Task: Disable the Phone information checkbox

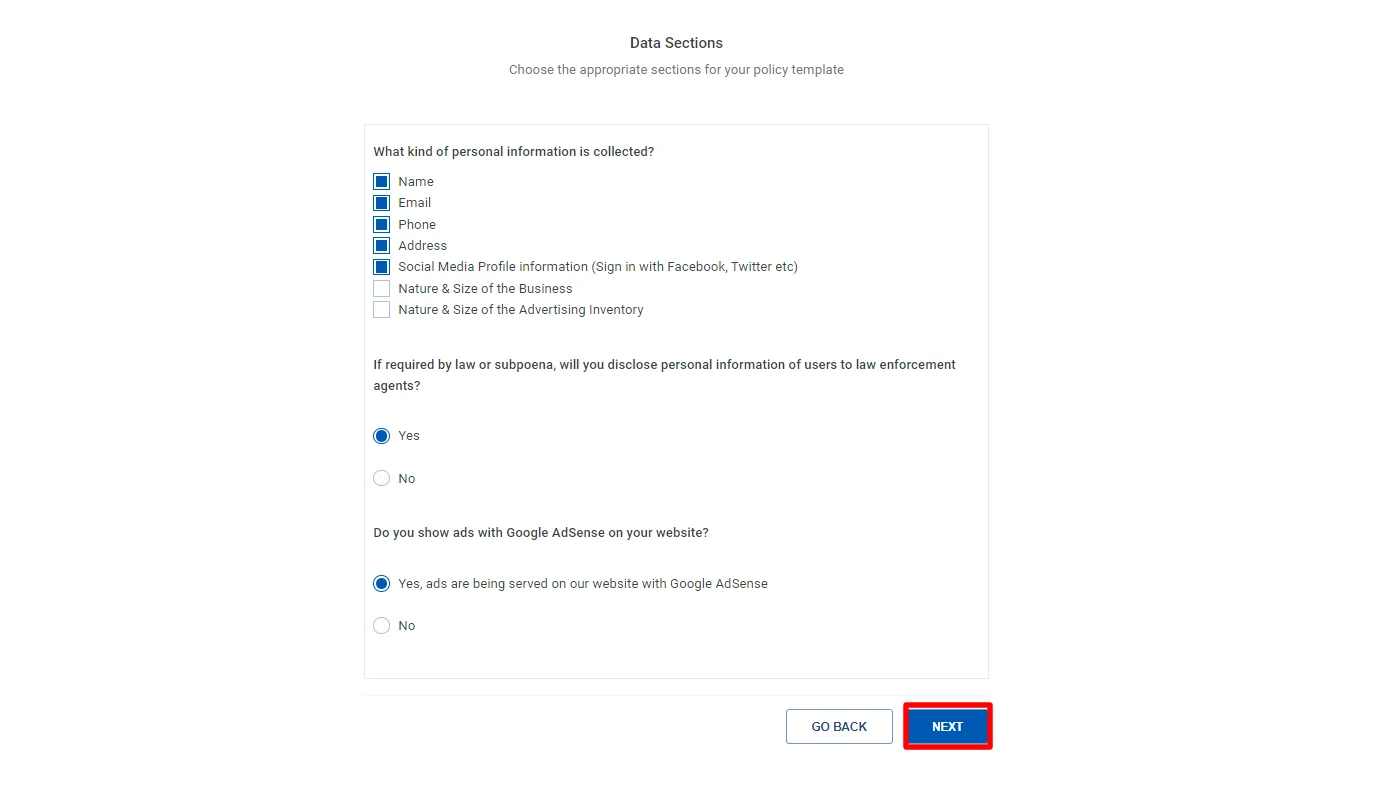Action: pyautogui.click(x=381, y=224)
